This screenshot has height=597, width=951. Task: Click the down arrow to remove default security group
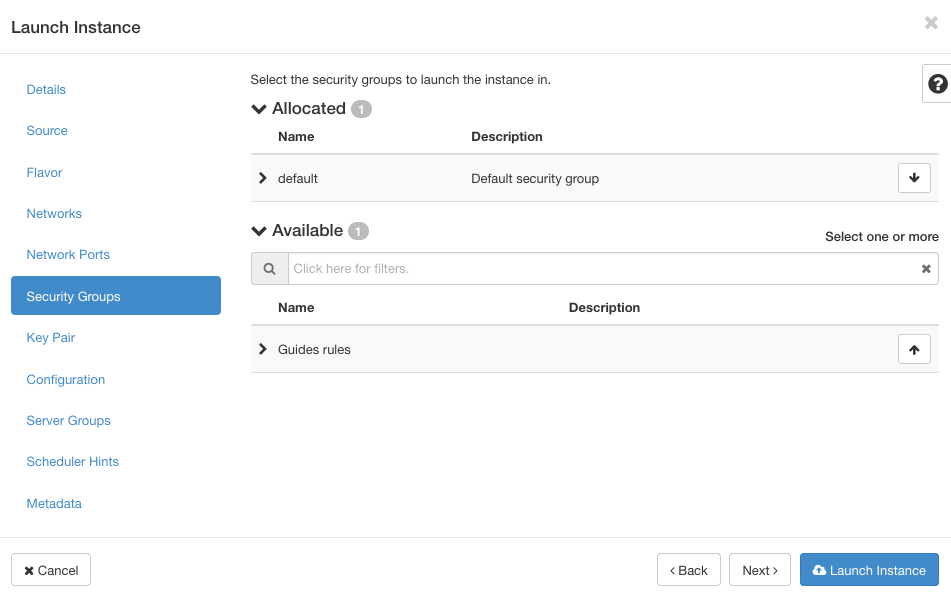point(913,177)
